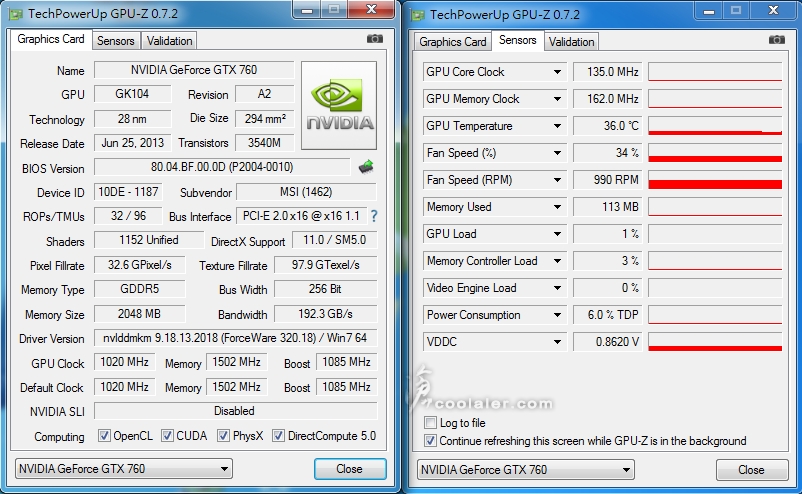Click the camera screenshot icon in Sensors window

point(776,40)
